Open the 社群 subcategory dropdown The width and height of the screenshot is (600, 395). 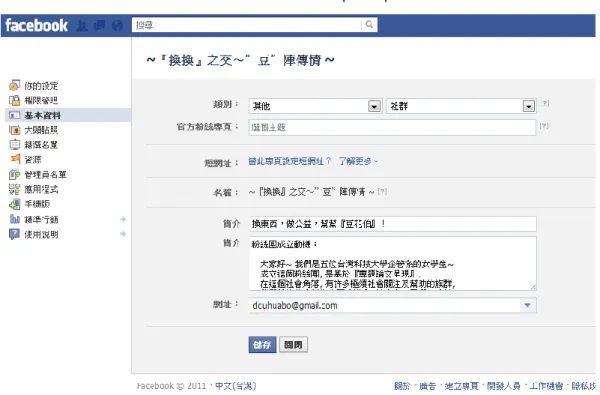(x=461, y=106)
